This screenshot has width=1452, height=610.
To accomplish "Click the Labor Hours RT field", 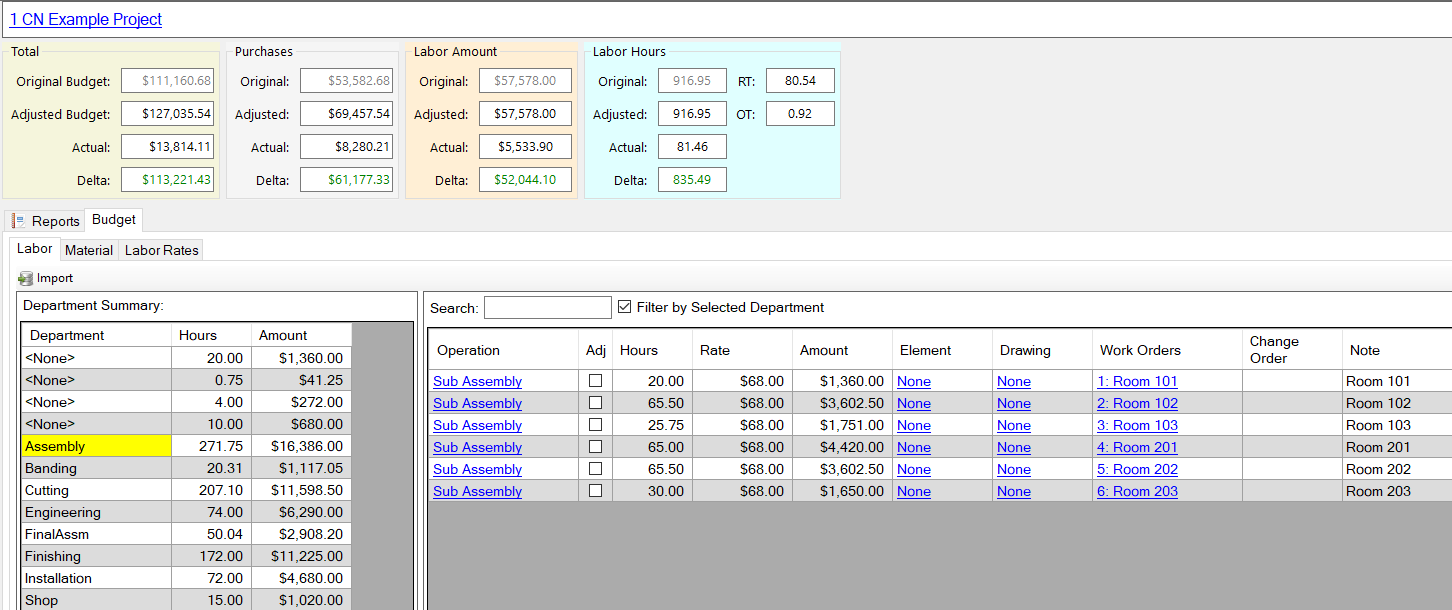I will [x=800, y=81].
